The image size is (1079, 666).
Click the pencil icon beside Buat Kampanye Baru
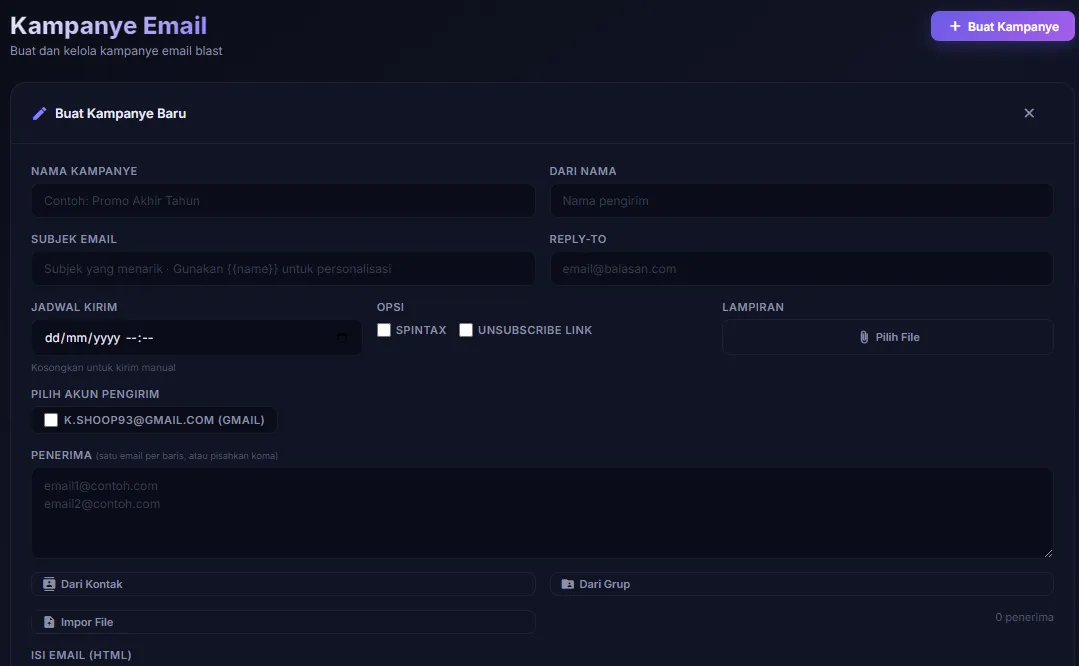39,114
